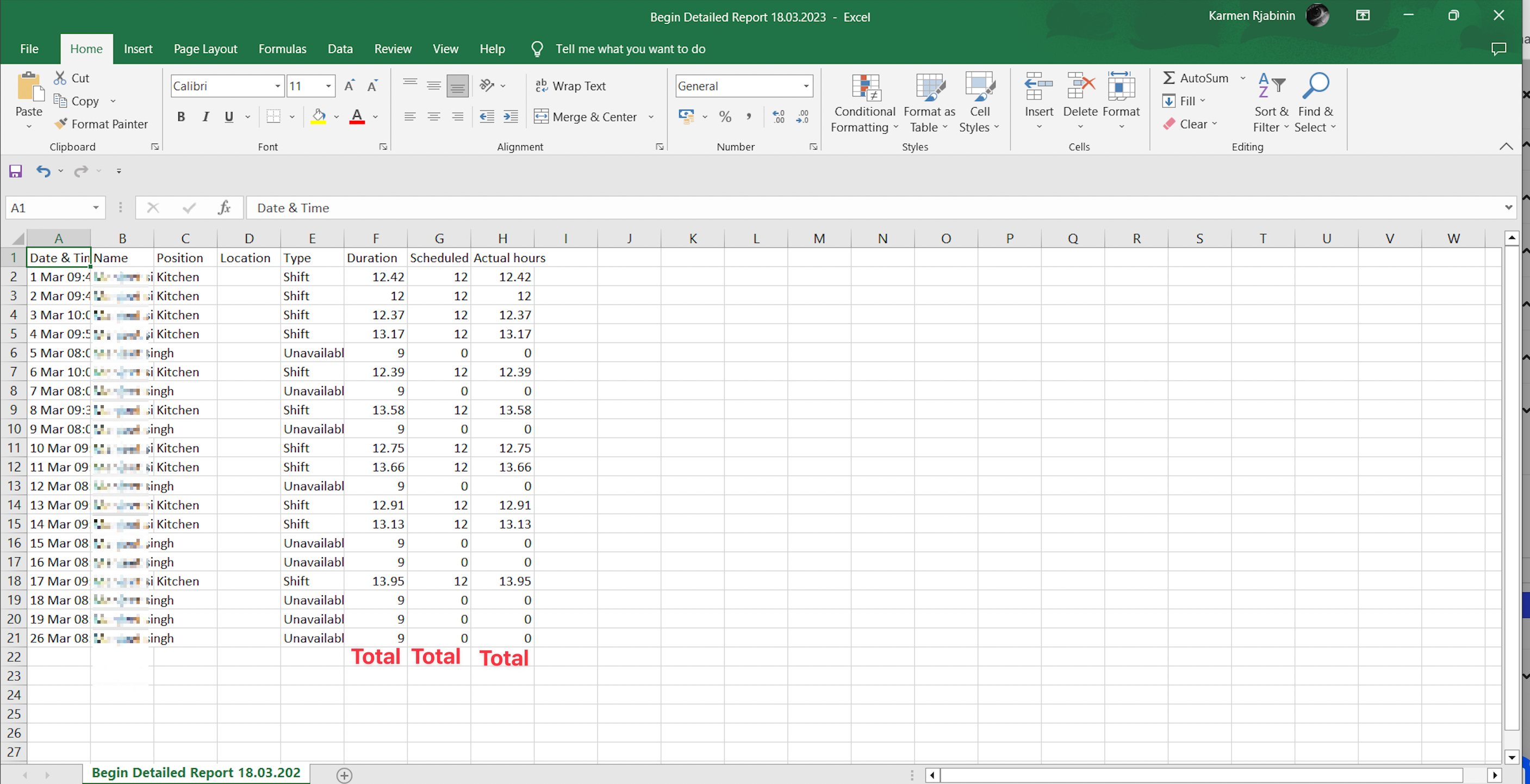Cut the selection with scissors icon
Image resolution: width=1530 pixels, height=784 pixels.
click(x=60, y=78)
